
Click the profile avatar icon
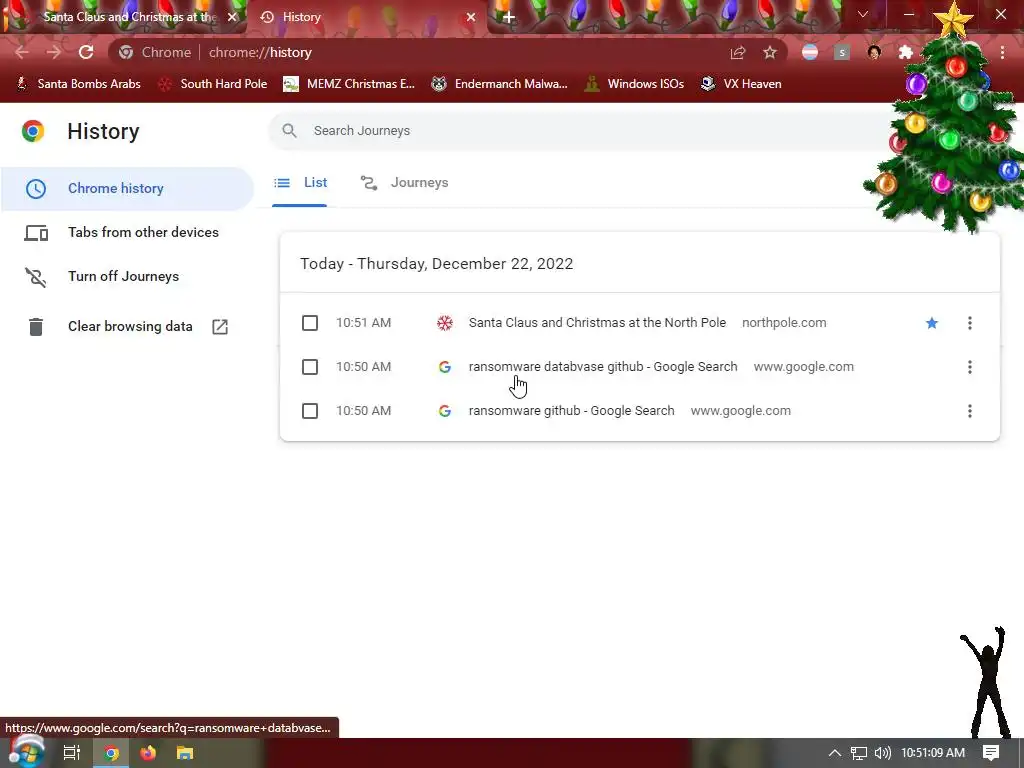(874, 52)
